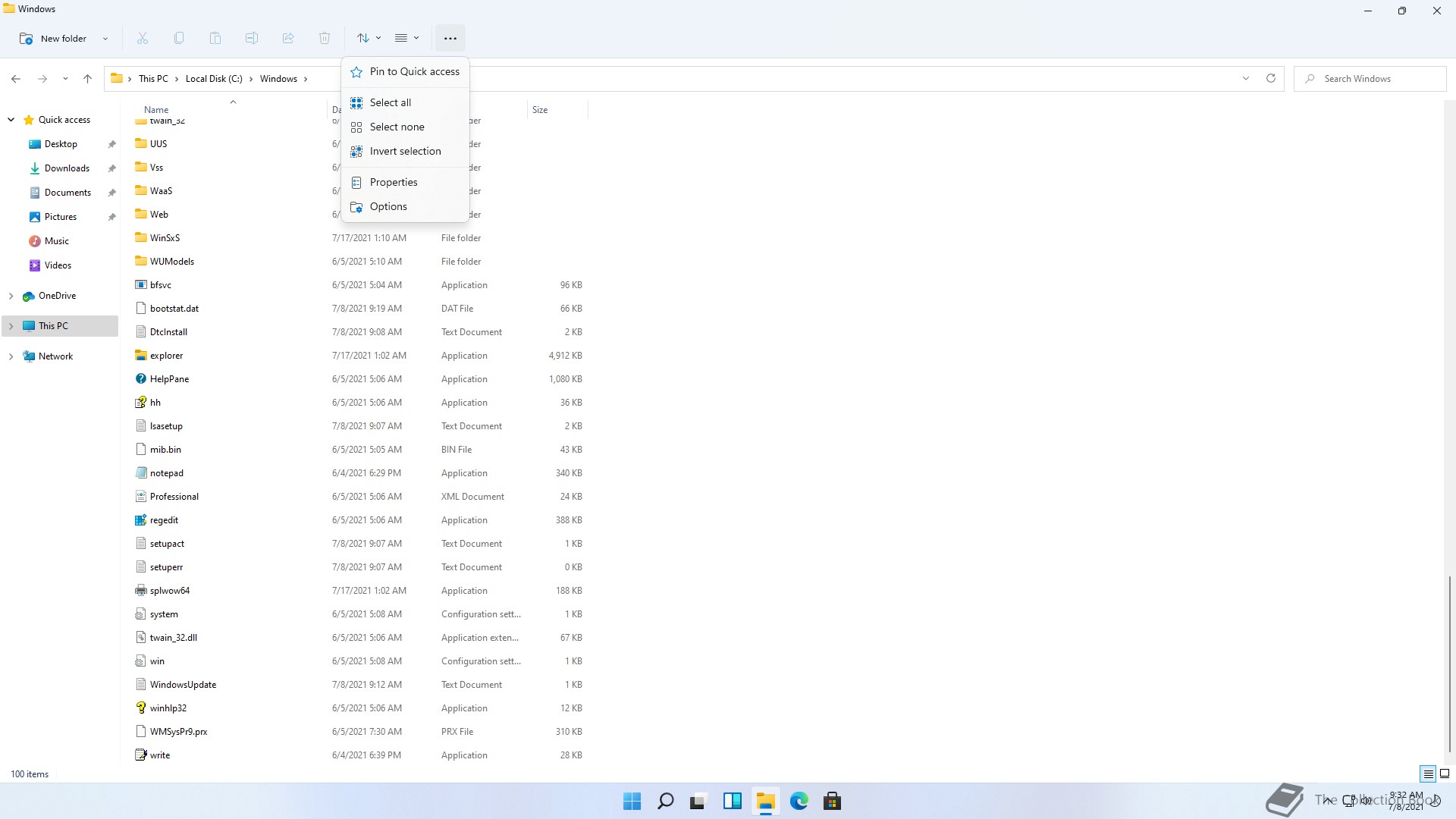Image resolution: width=1456 pixels, height=819 pixels.
Task: Open taskbar Search
Action: pyautogui.click(x=665, y=801)
